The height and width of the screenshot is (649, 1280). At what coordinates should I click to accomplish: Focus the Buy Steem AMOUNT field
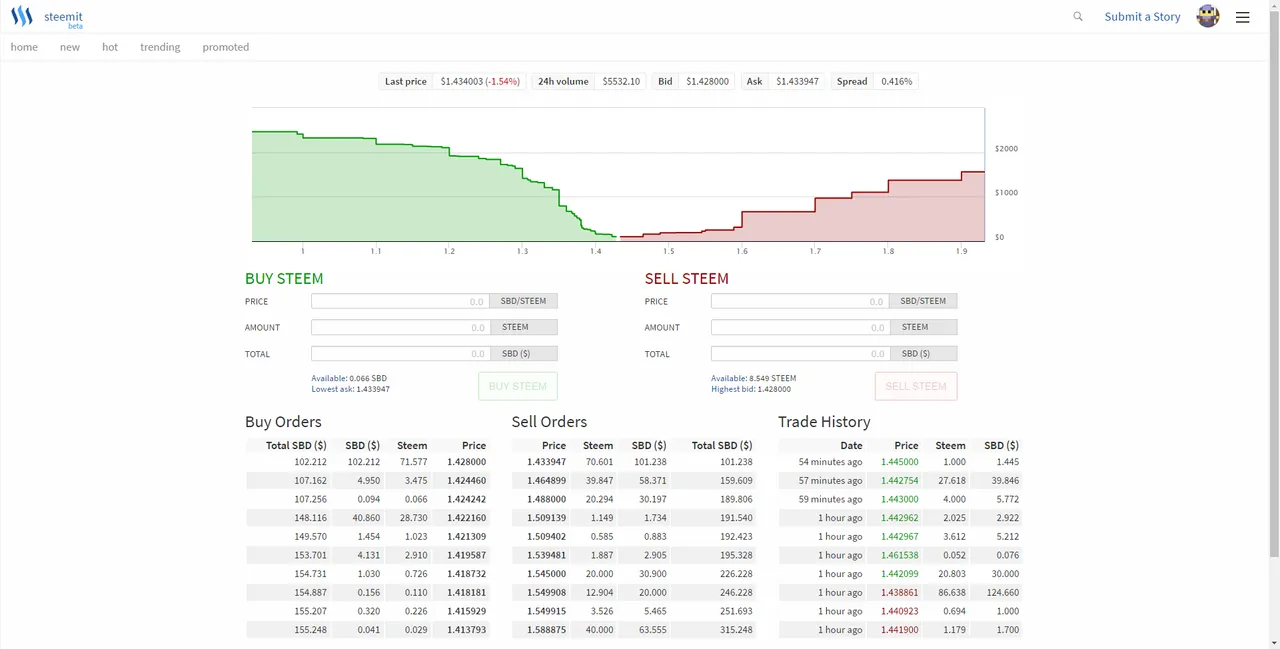click(x=400, y=327)
